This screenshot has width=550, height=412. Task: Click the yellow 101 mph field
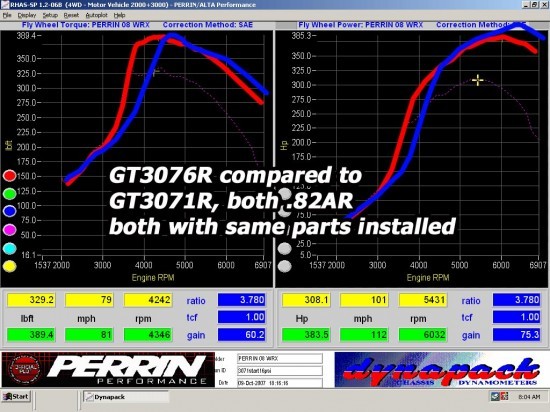(x=364, y=300)
